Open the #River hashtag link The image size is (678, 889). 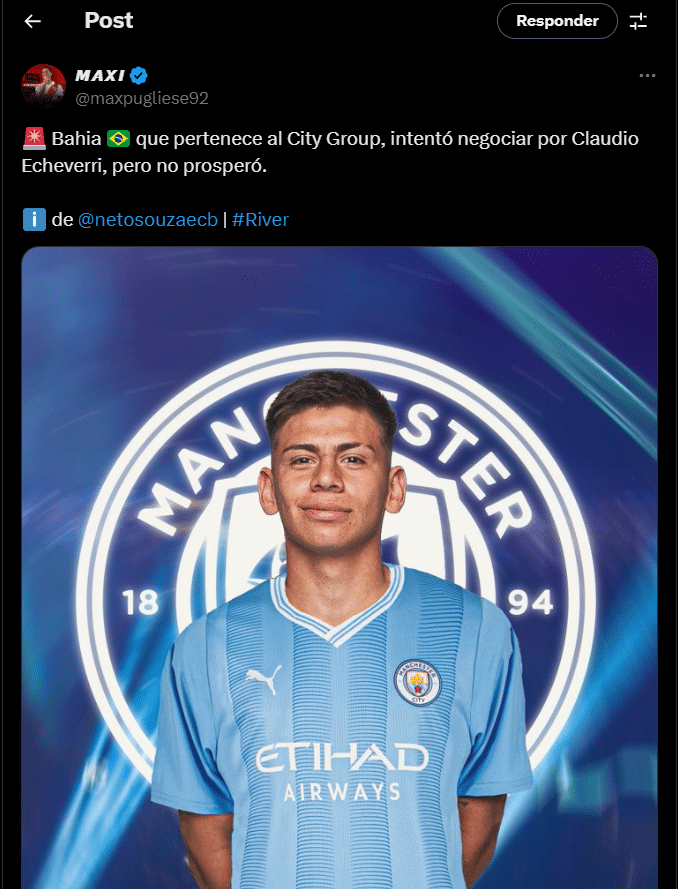(x=260, y=219)
